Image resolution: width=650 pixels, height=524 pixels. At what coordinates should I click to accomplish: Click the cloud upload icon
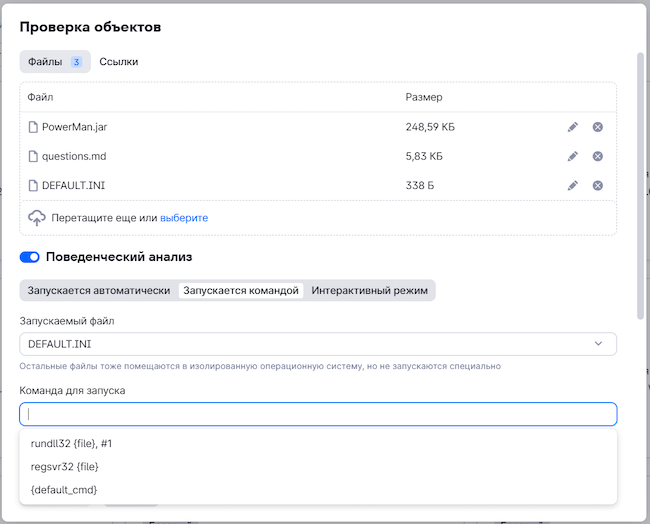click(x=37, y=217)
